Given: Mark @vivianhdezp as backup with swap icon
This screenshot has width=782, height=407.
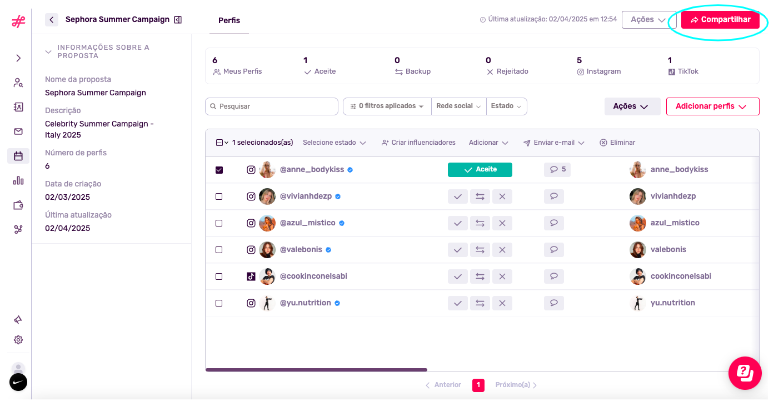Looking at the screenshot, I should [480, 197].
